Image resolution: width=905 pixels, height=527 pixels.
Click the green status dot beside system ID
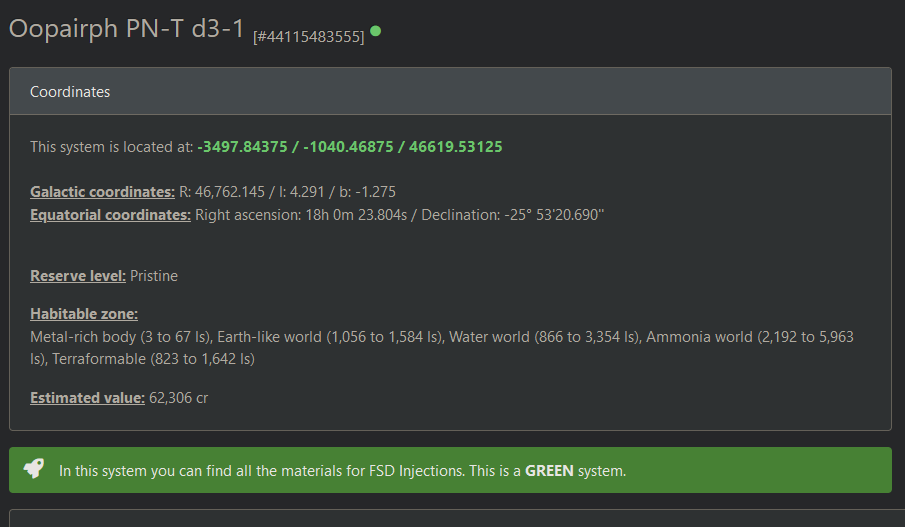coord(375,31)
